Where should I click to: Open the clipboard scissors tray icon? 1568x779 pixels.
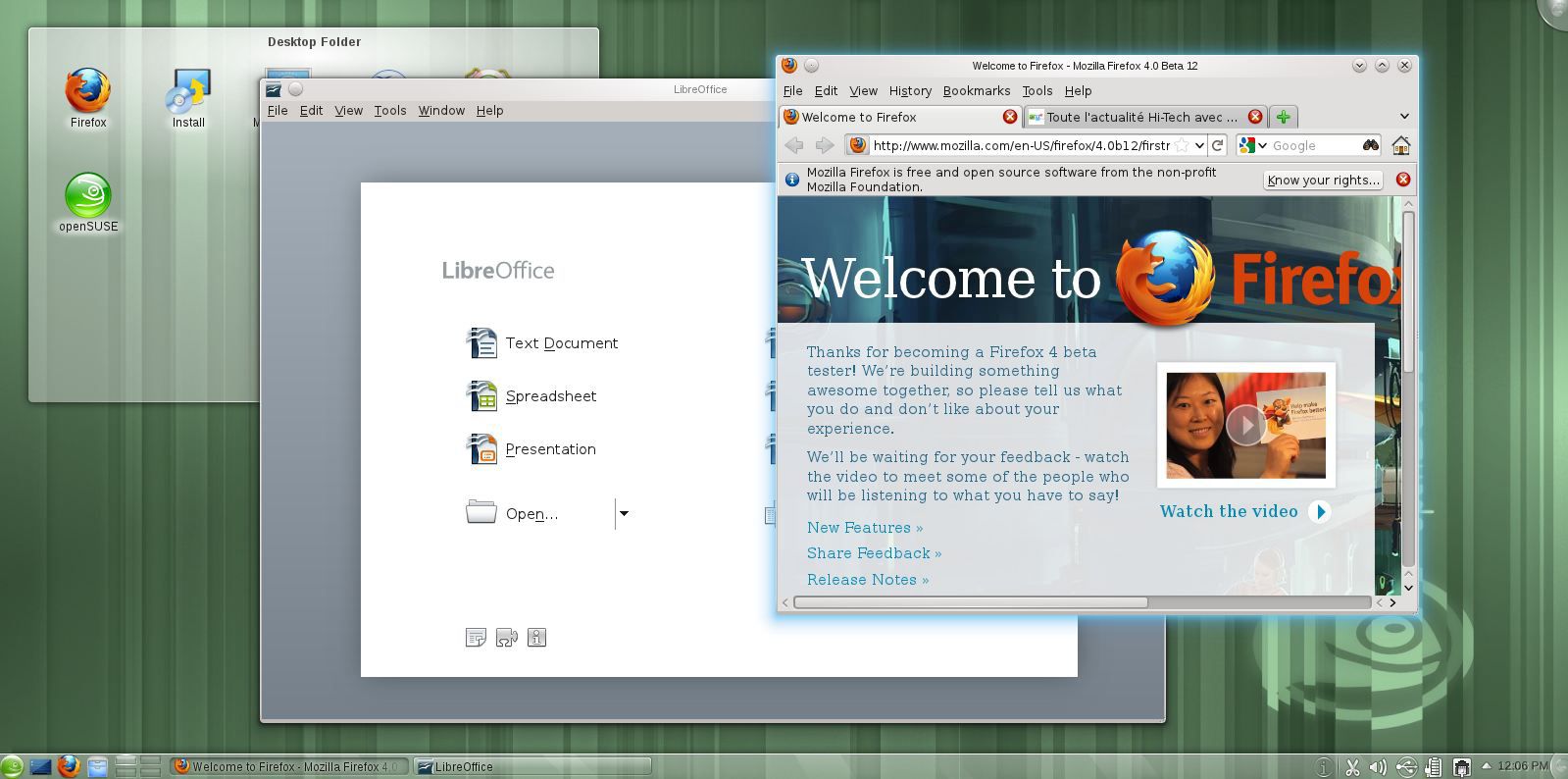1351,767
